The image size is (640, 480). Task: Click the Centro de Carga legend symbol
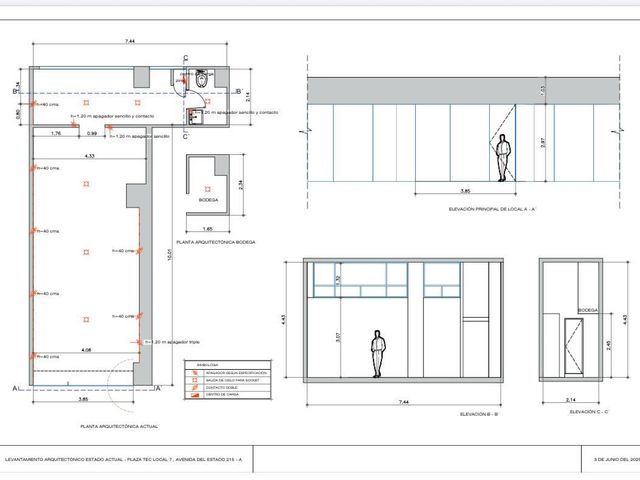coord(196,395)
